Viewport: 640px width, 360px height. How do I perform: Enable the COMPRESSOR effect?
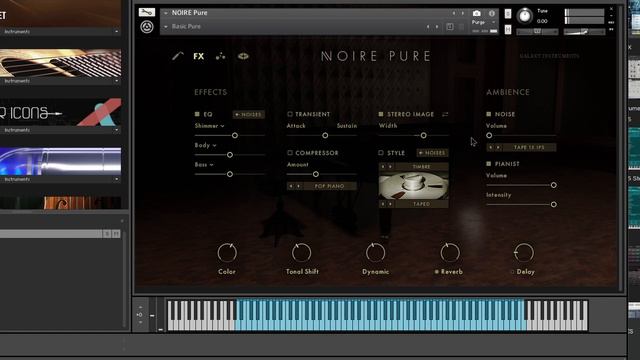(x=290, y=153)
